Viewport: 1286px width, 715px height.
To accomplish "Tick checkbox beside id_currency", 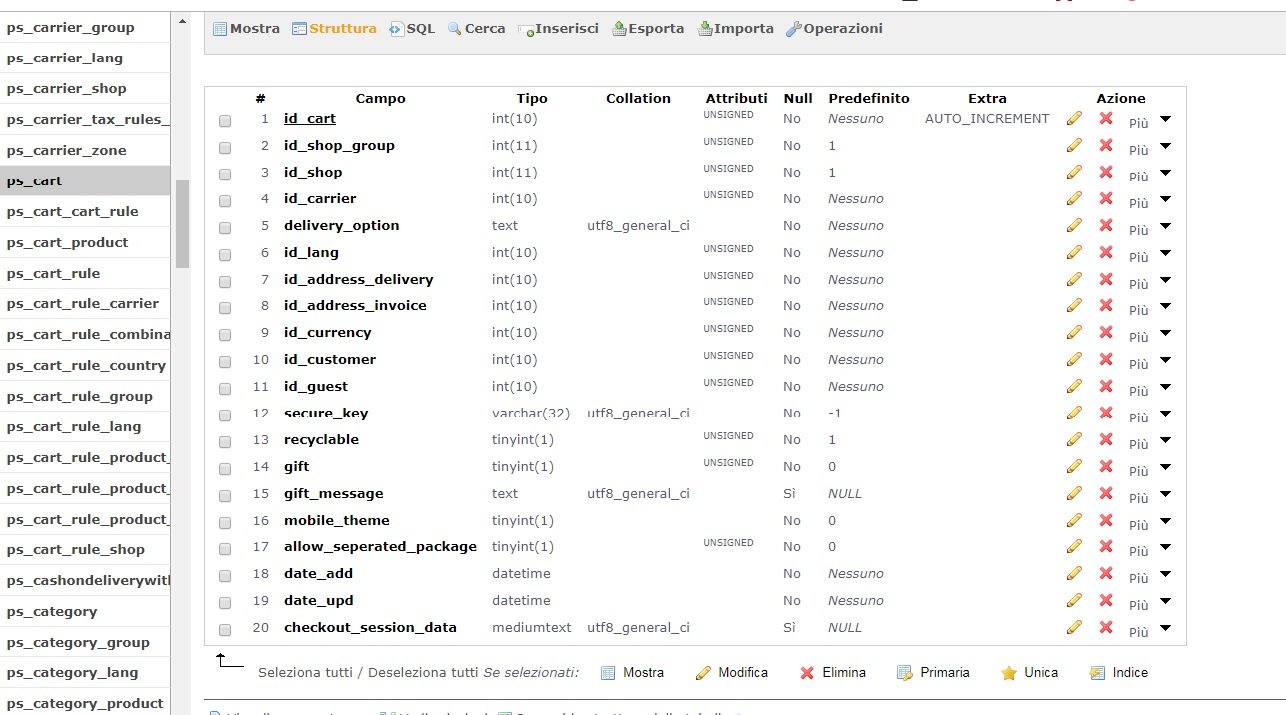I will pyautogui.click(x=225, y=334).
